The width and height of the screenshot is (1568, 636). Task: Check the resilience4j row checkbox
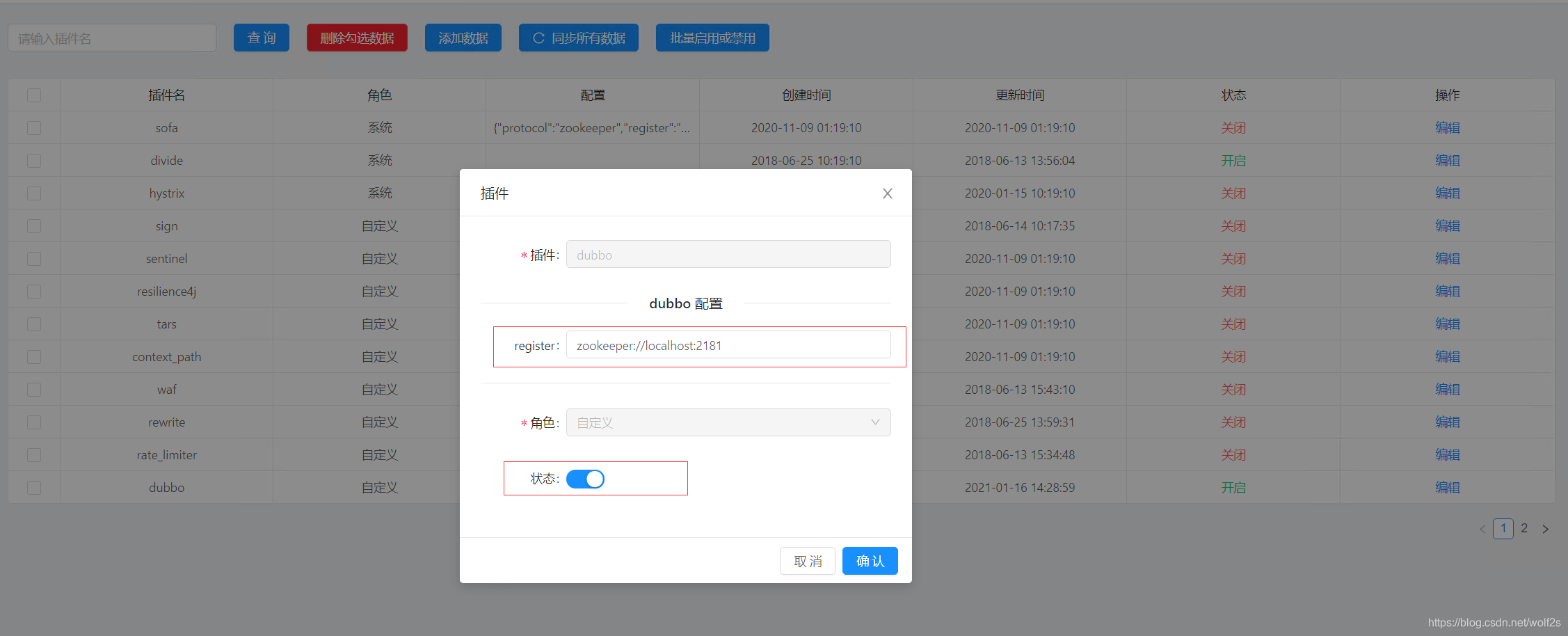(x=34, y=291)
